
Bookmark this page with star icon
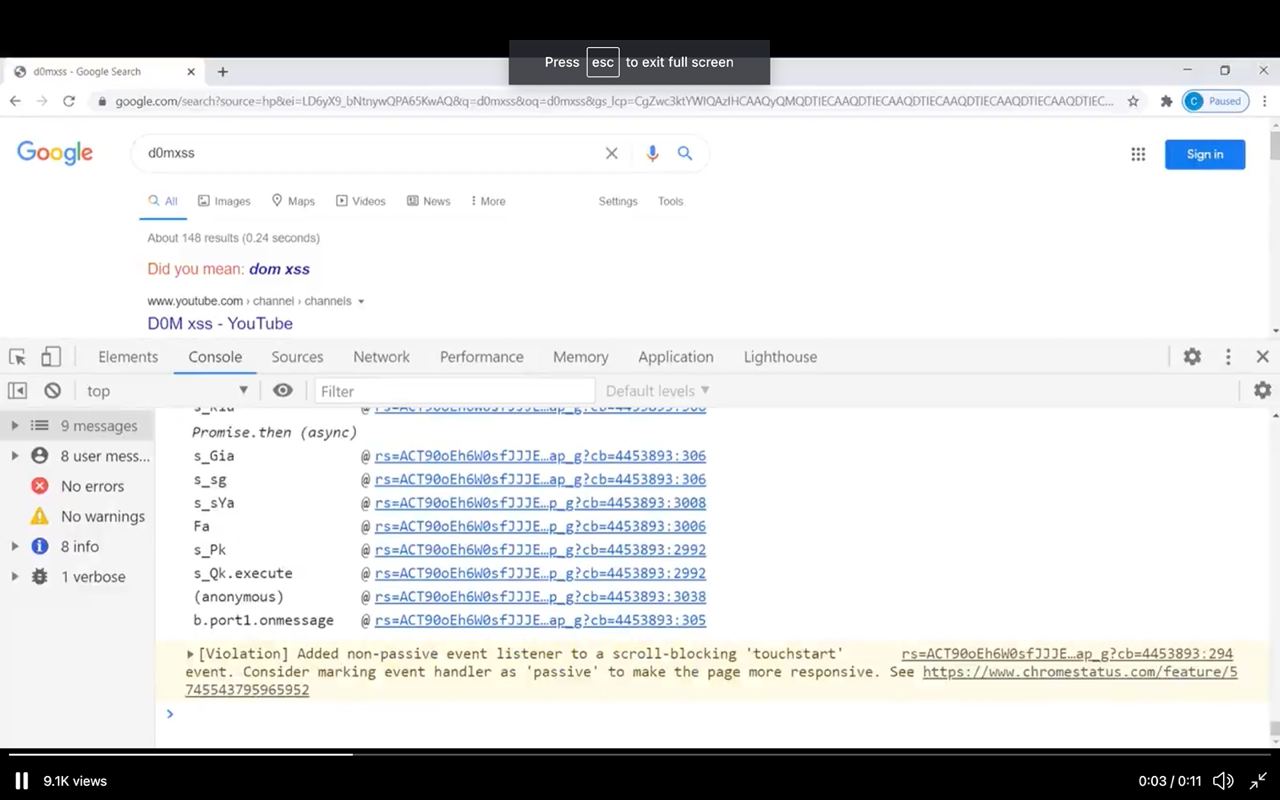(1133, 101)
